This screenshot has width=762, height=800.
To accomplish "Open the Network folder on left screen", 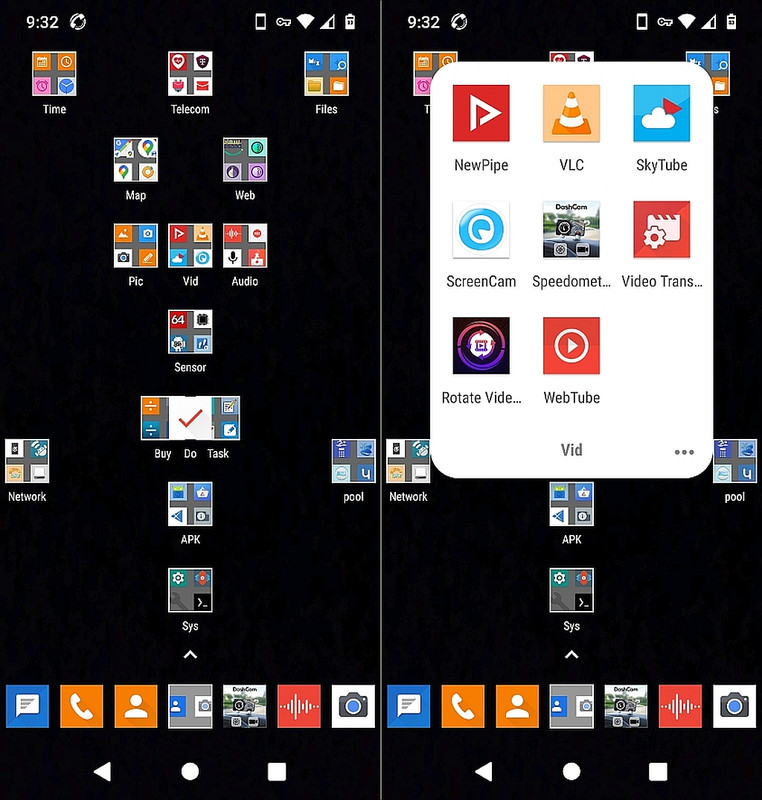I will click(27, 461).
